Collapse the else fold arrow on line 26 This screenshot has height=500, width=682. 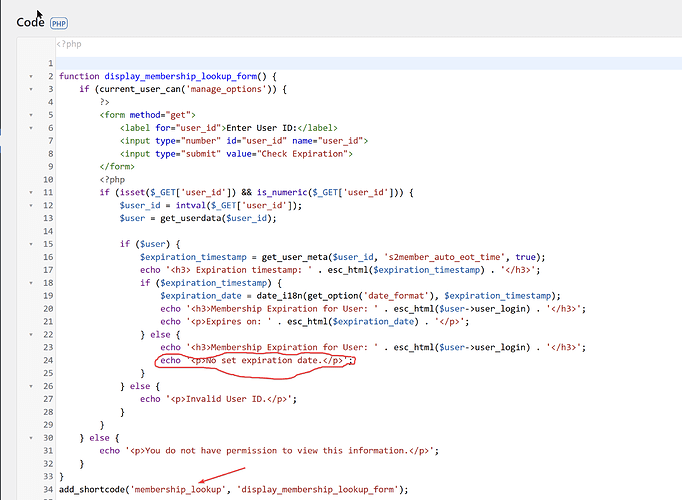click(31, 386)
